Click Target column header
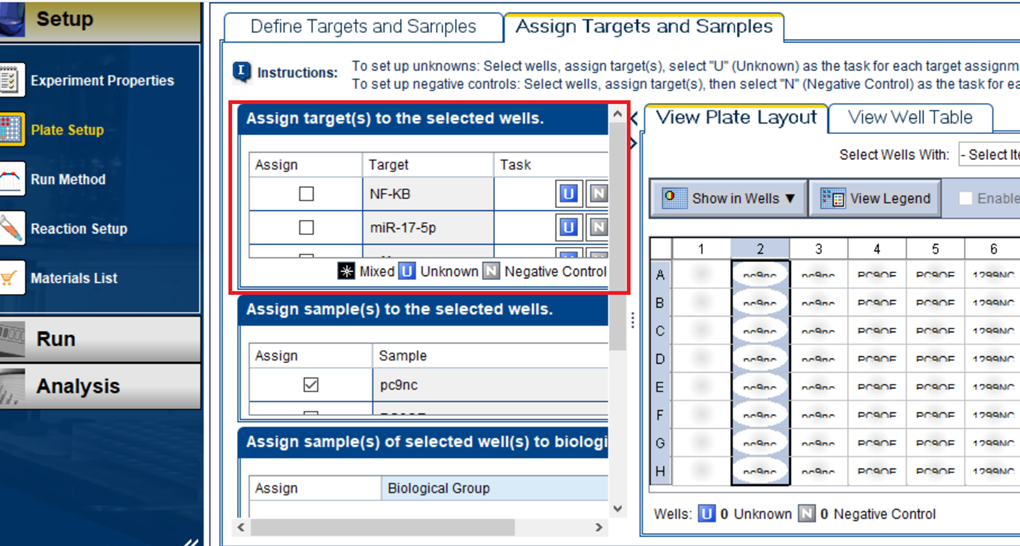The width and height of the screenshot is (1020, 546). 428,165
